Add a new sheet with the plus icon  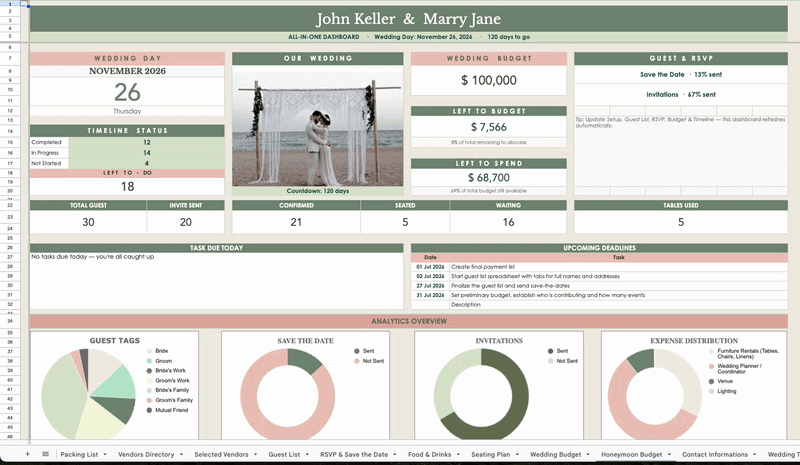28,454
